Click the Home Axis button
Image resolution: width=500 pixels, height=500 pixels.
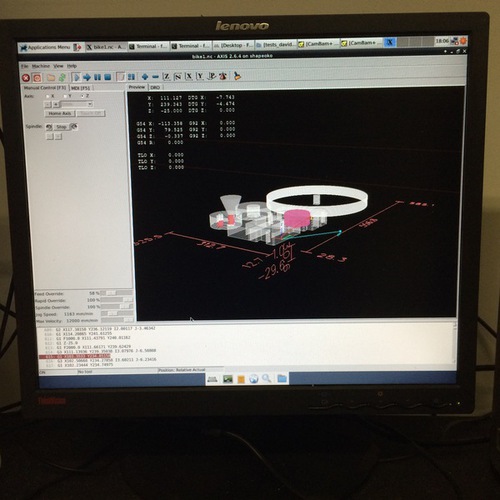pyautogui.click(x=60, y=113)
